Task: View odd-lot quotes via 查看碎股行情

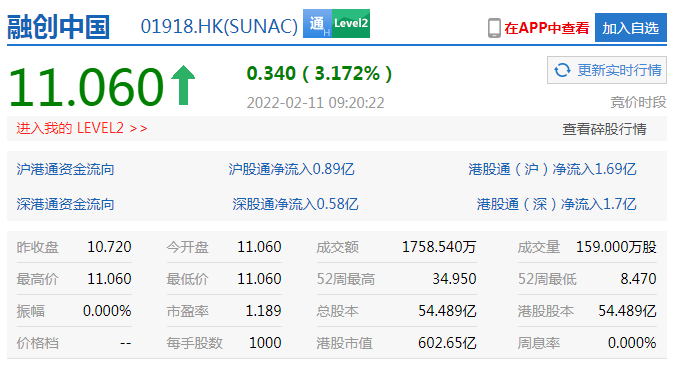Action: (604, 129)
